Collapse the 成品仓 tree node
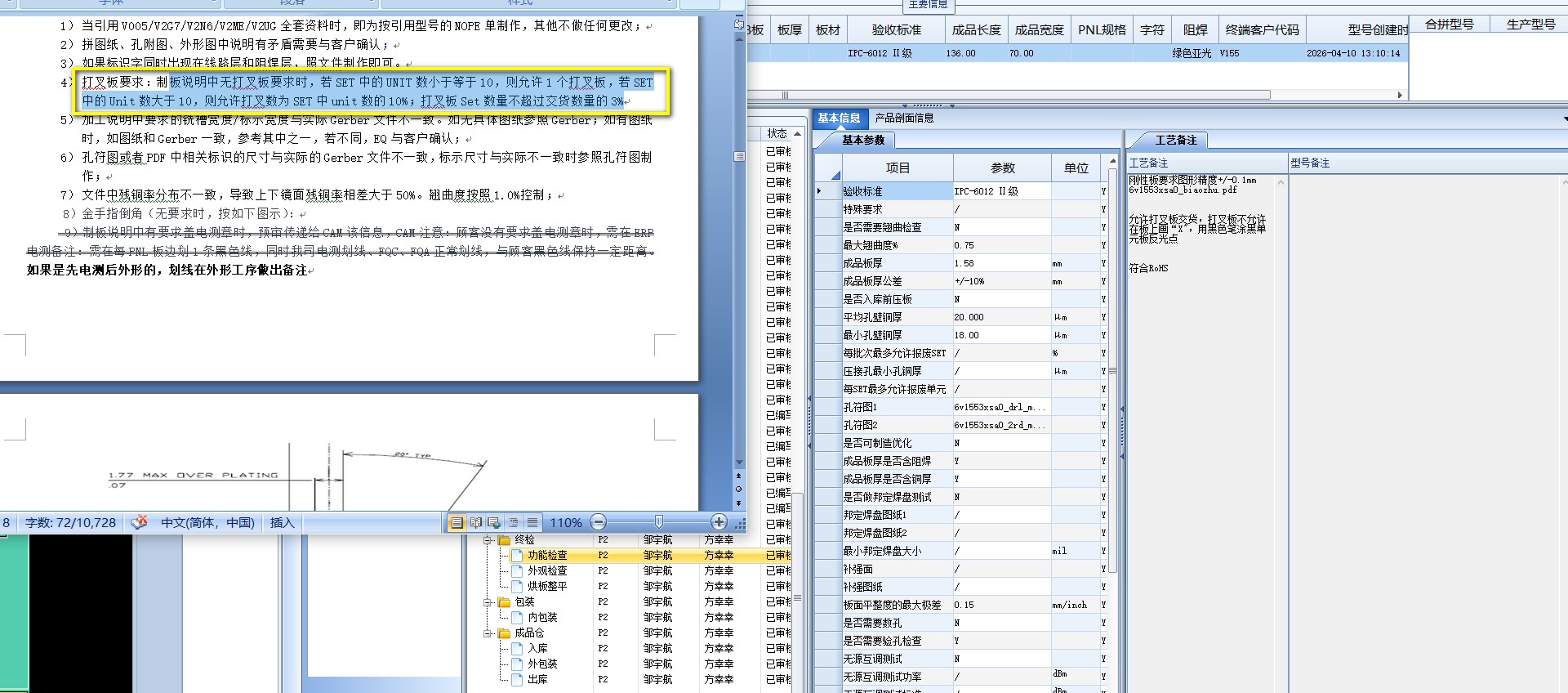This screenshot has width=1568, height=693. [488, 633]
